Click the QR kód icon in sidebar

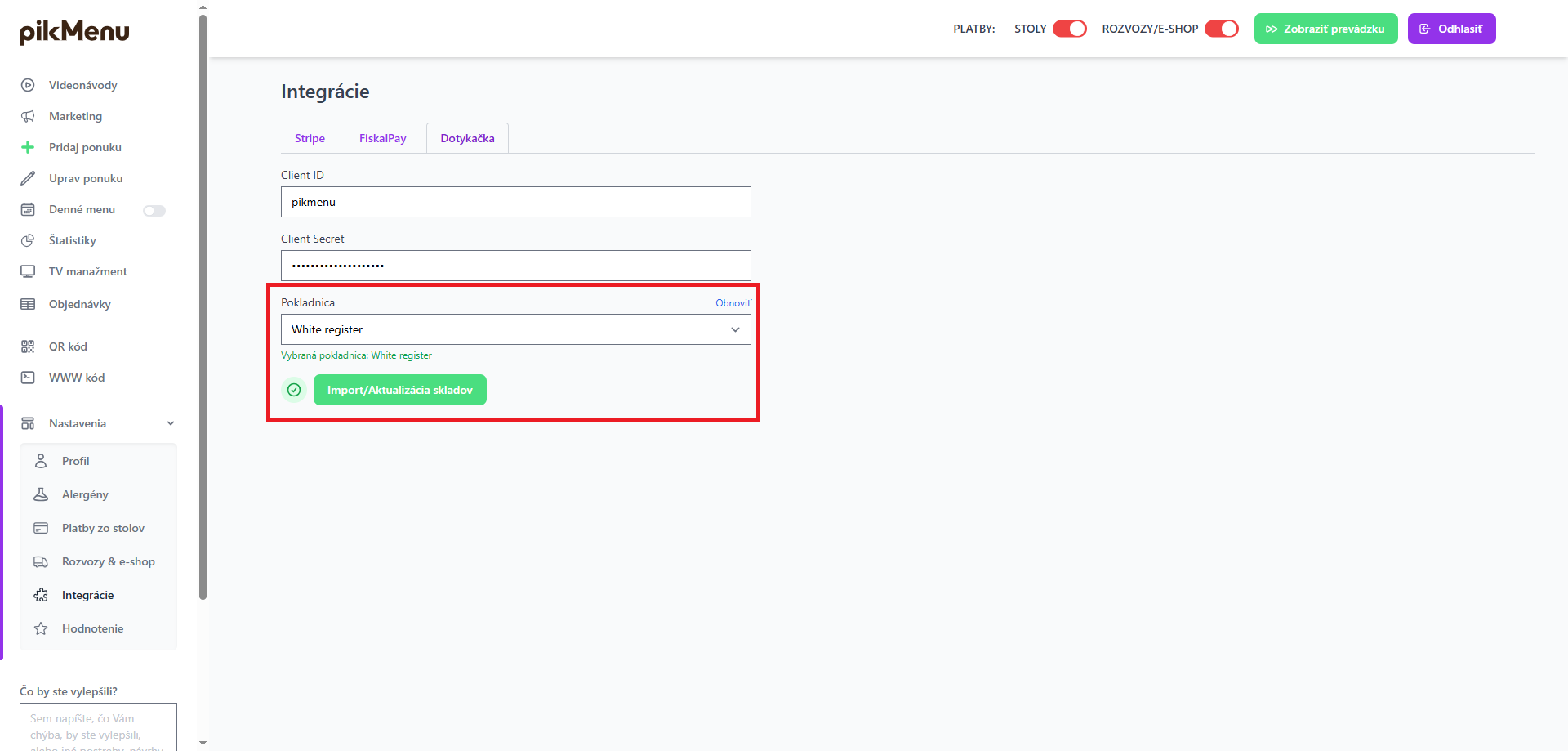[x=28, y=346]
